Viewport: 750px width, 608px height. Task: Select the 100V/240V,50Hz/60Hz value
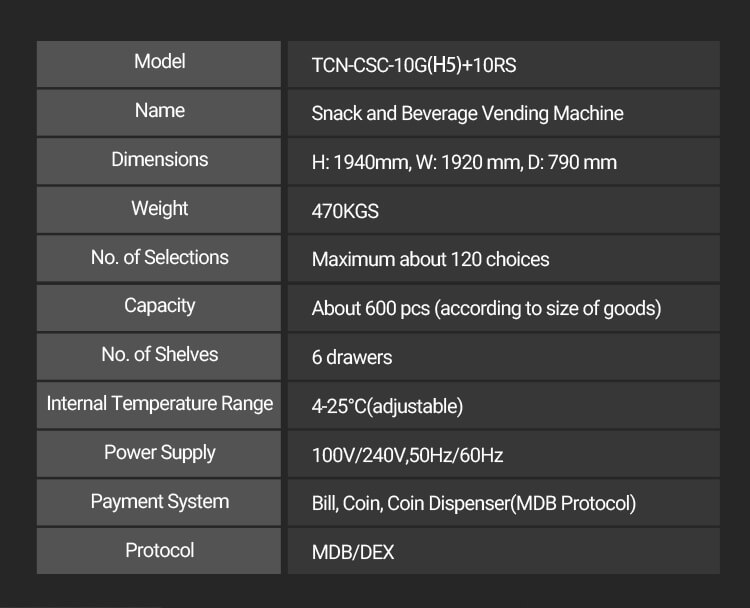click(407, 456)
